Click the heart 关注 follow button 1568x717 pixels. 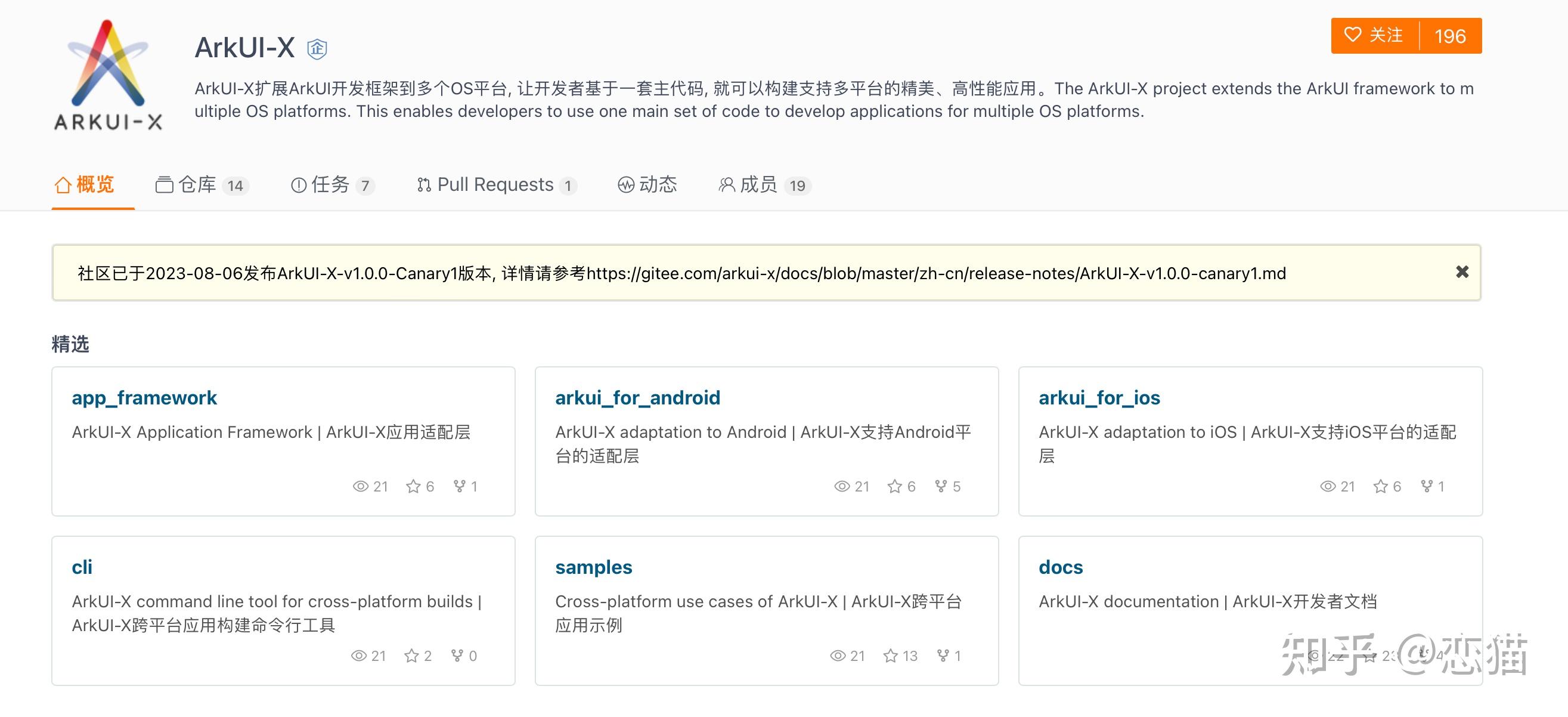(1374, 36)
